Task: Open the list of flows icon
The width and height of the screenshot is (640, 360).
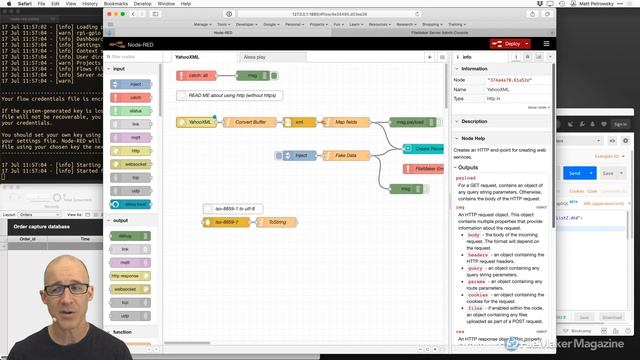Action: pos(442,57)
